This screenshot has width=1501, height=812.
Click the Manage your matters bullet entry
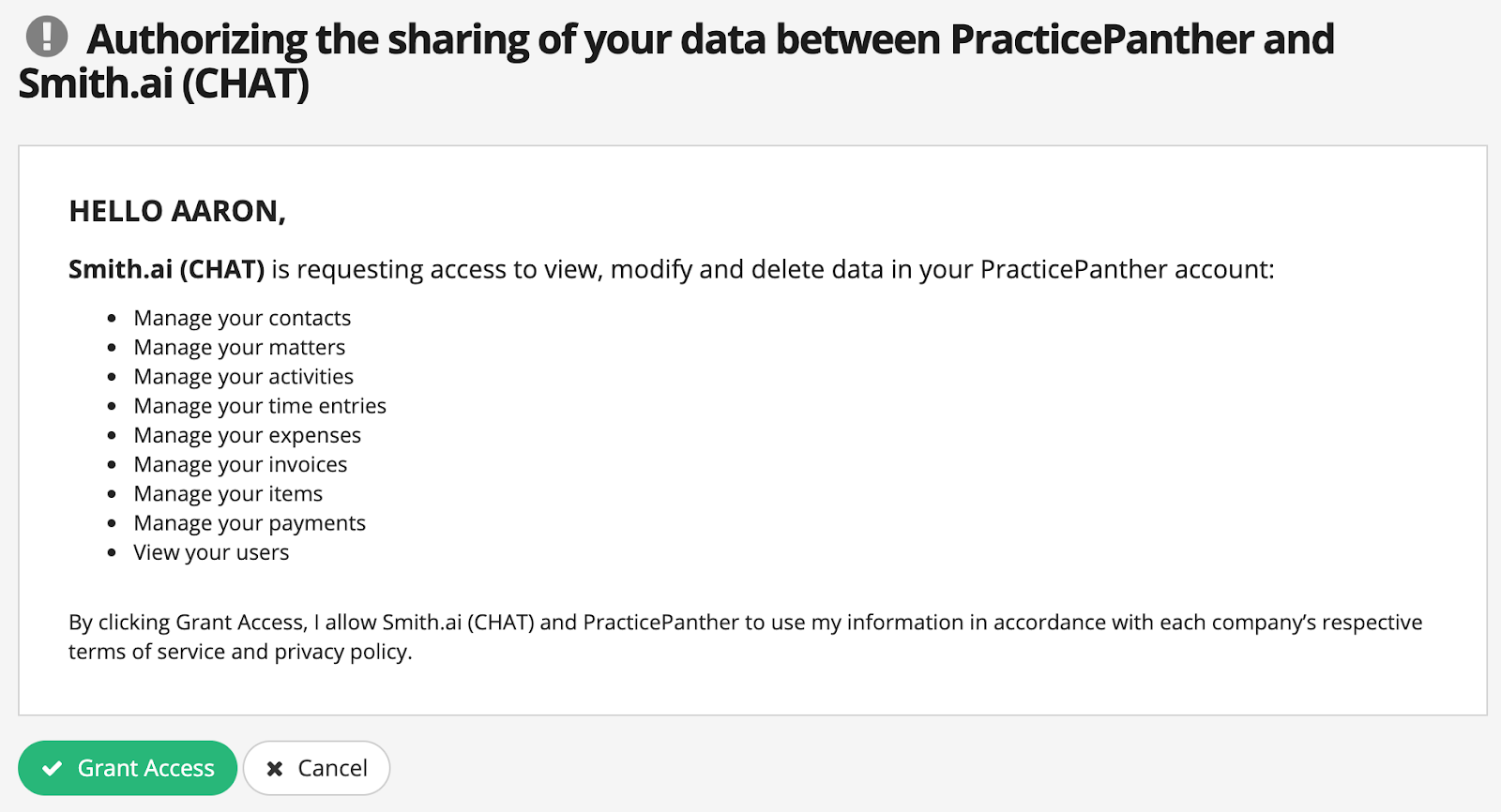(239, 347)
